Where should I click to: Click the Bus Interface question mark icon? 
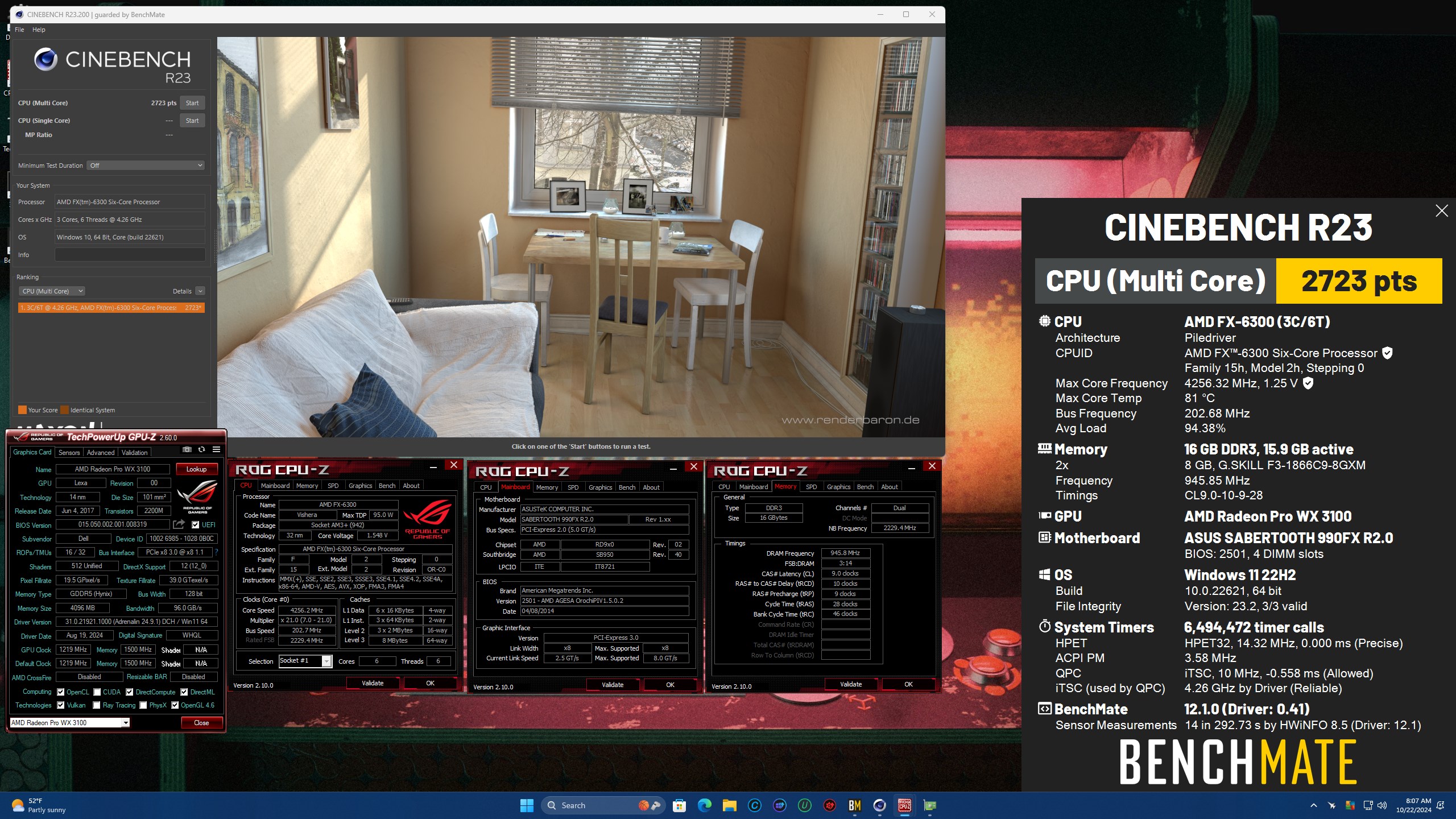coord(216,552)
